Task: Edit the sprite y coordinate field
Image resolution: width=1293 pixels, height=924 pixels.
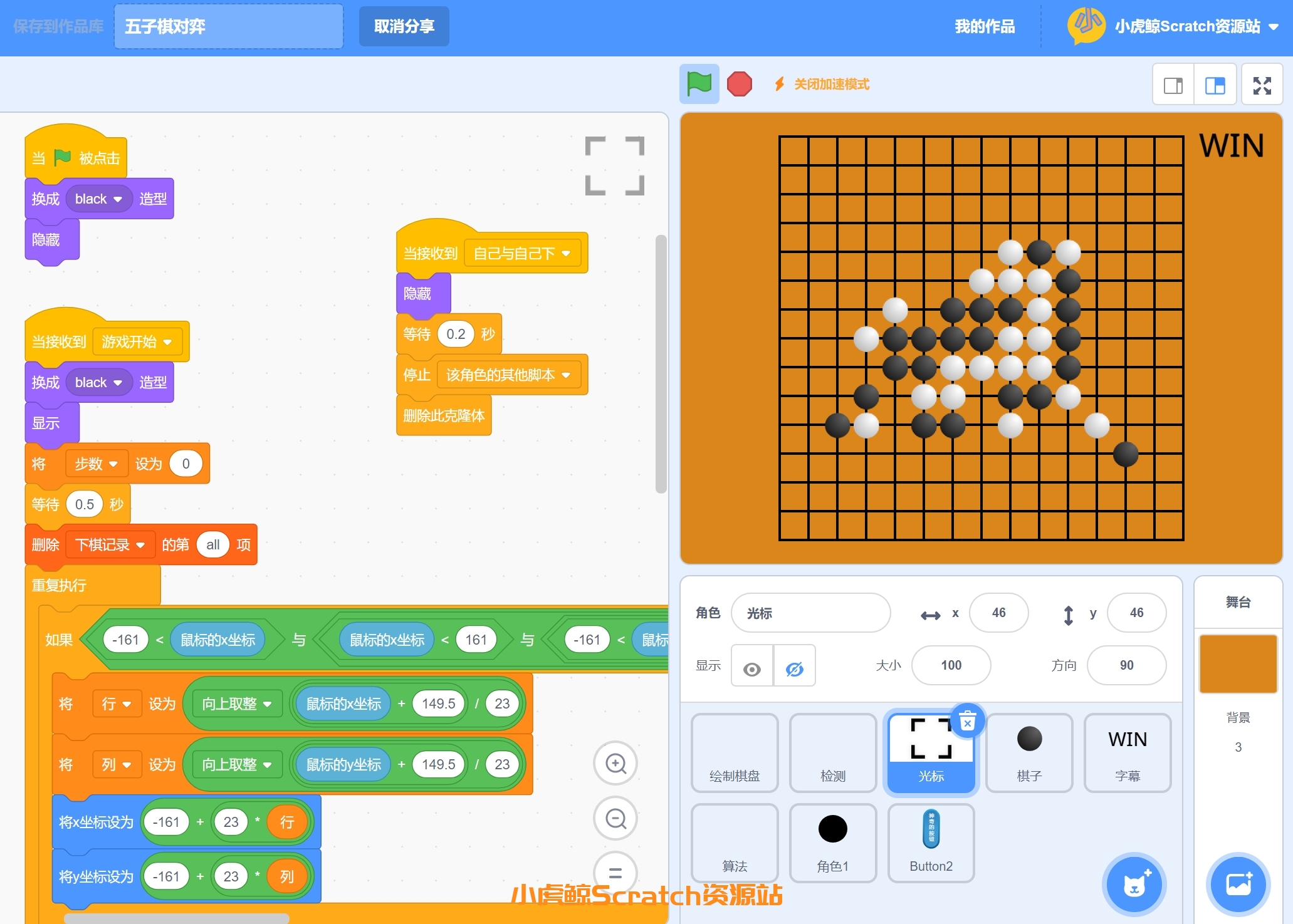Action: point(1136,613)
